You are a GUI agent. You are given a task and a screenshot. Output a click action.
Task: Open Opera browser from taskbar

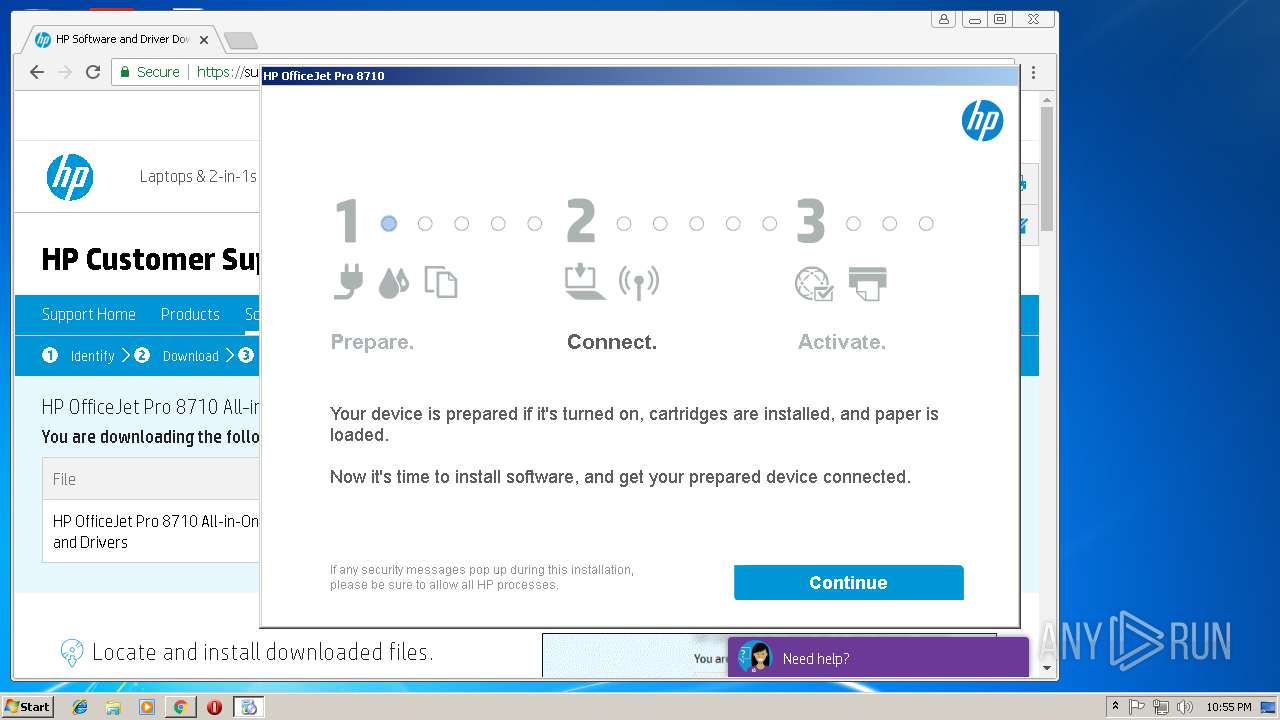tap(214, 707)
